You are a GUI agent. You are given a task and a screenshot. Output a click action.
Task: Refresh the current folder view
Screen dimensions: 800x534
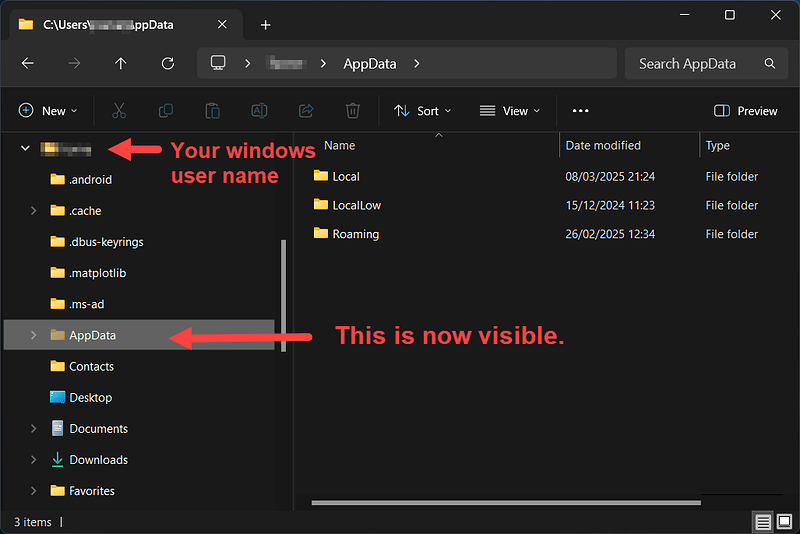tap(168, 63)
